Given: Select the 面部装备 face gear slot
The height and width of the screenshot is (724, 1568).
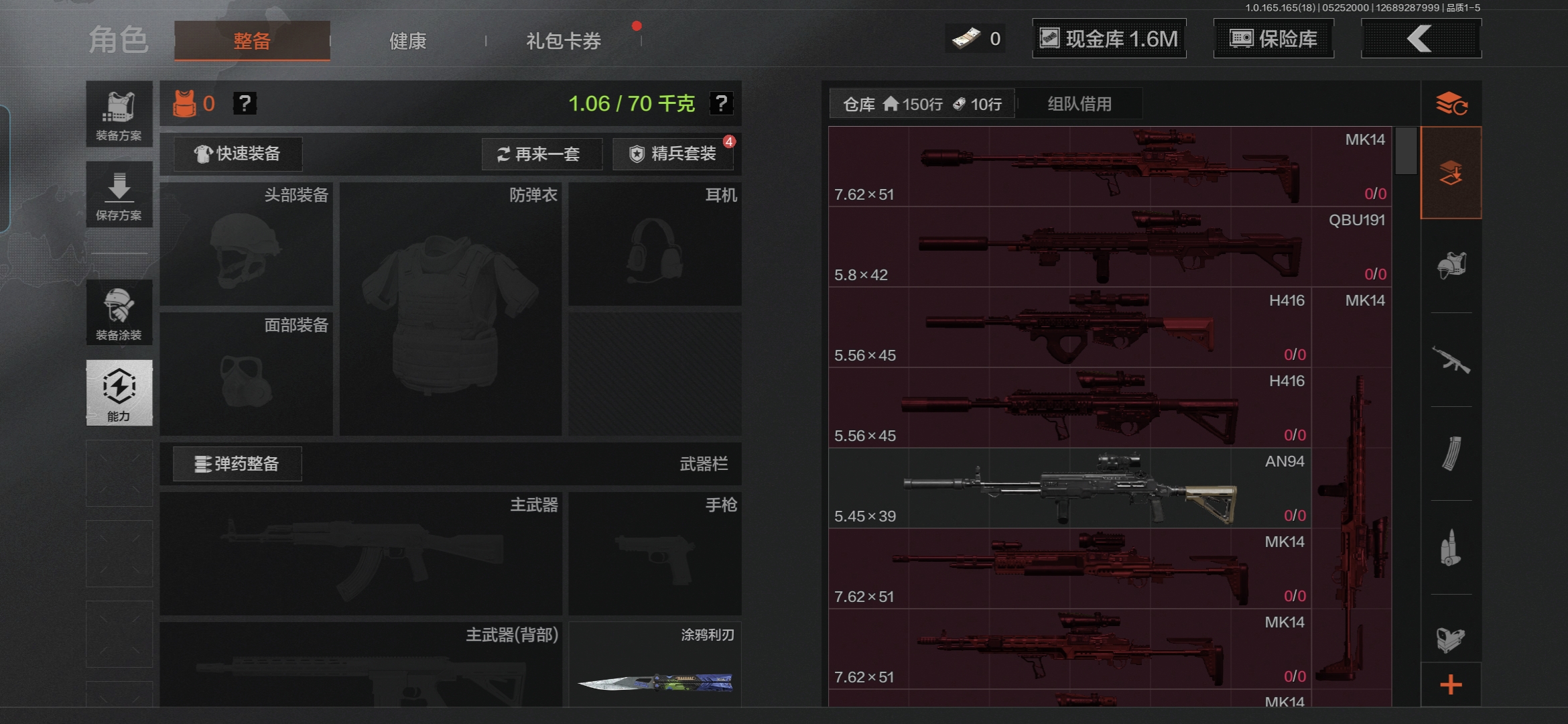Looking at the screenshot, I should tap(247, 374).
